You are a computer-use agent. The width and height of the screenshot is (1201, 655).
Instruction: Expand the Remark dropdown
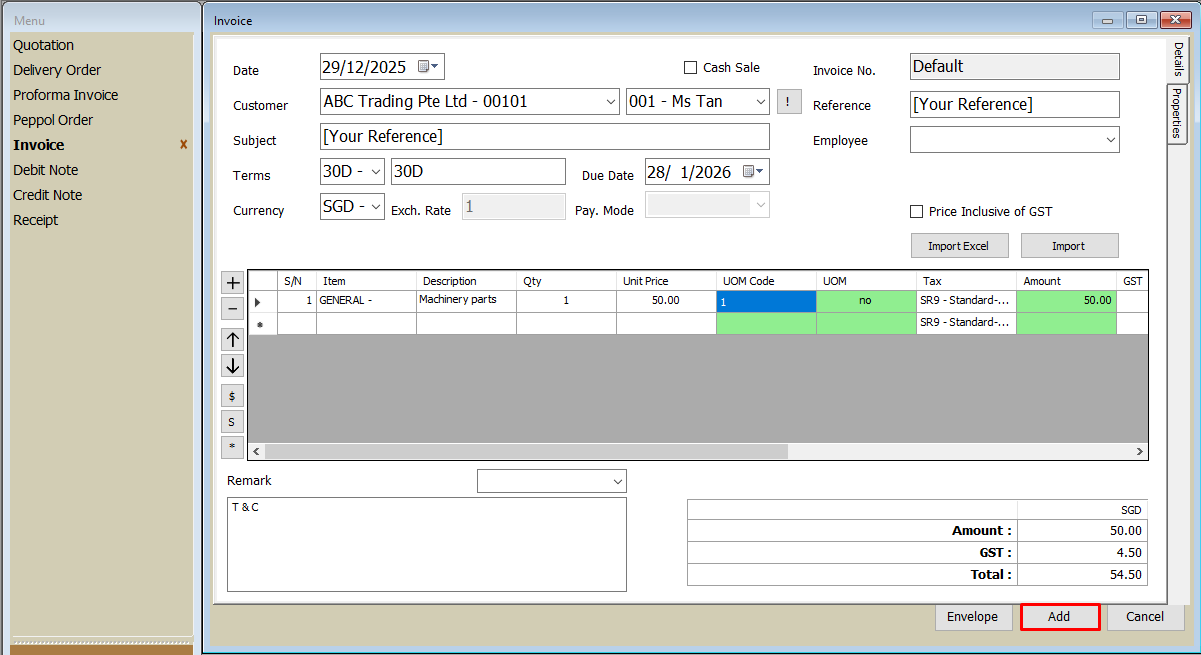coord(616,482)
